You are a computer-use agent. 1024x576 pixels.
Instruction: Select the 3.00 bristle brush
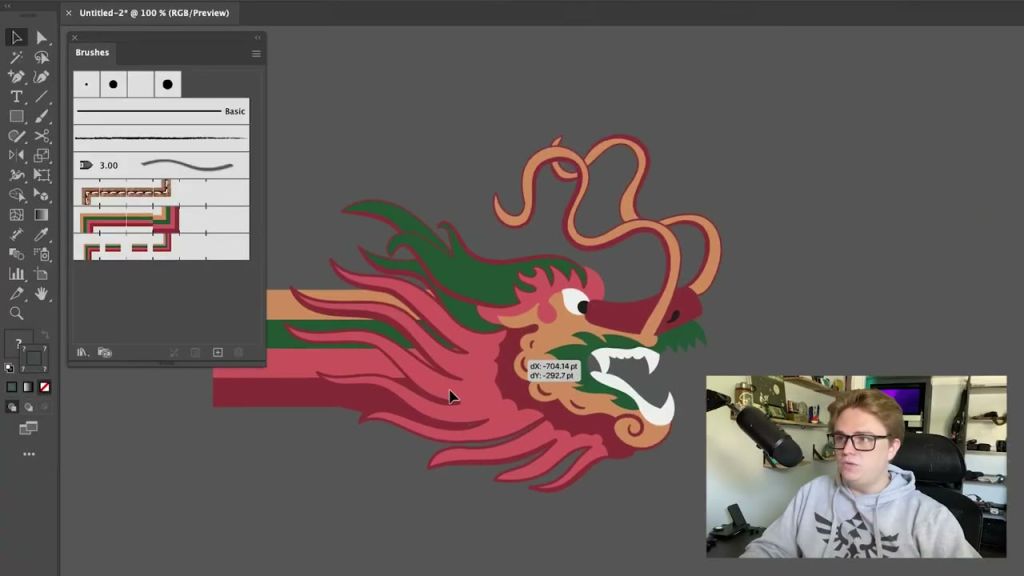click(x=161, y=165)
